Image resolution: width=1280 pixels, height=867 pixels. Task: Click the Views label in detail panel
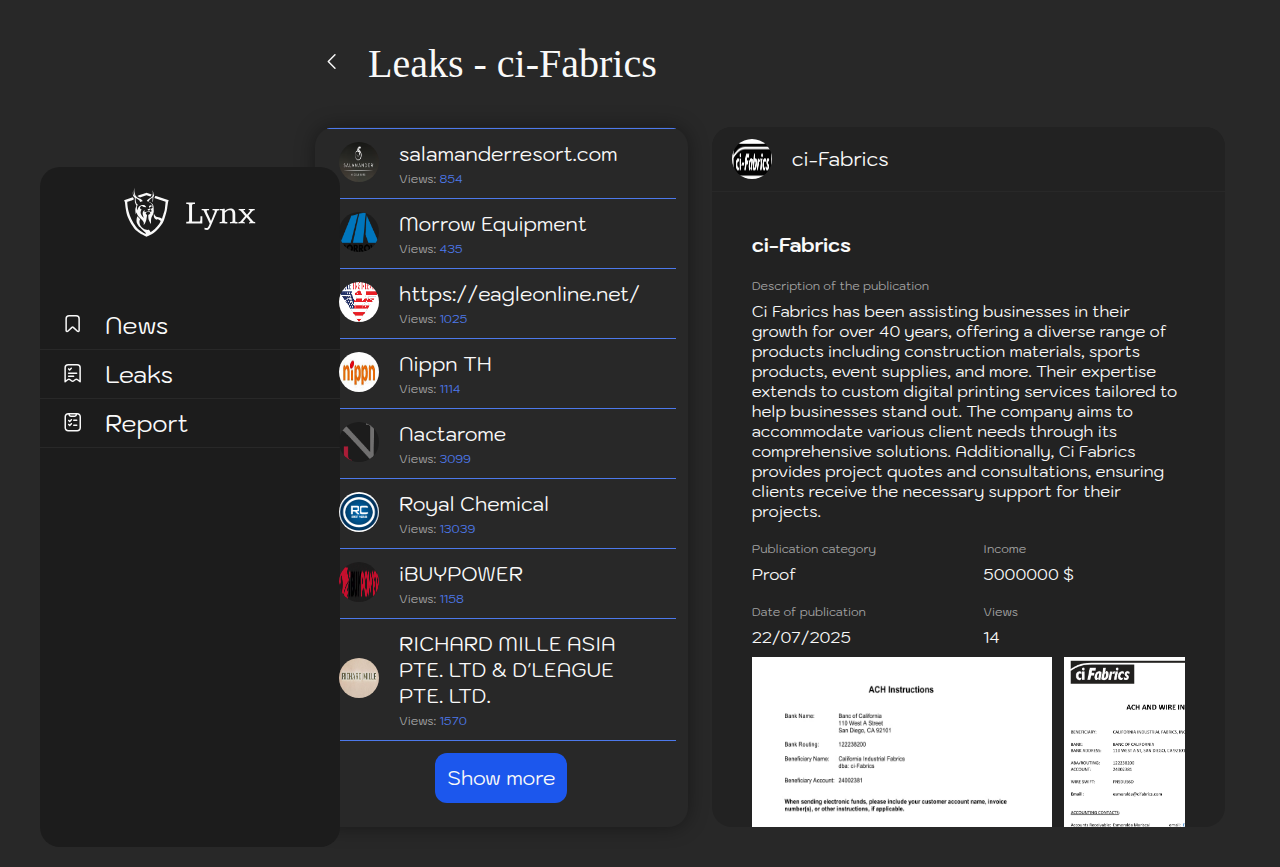pyautogui.click(x=1000, y=612)
